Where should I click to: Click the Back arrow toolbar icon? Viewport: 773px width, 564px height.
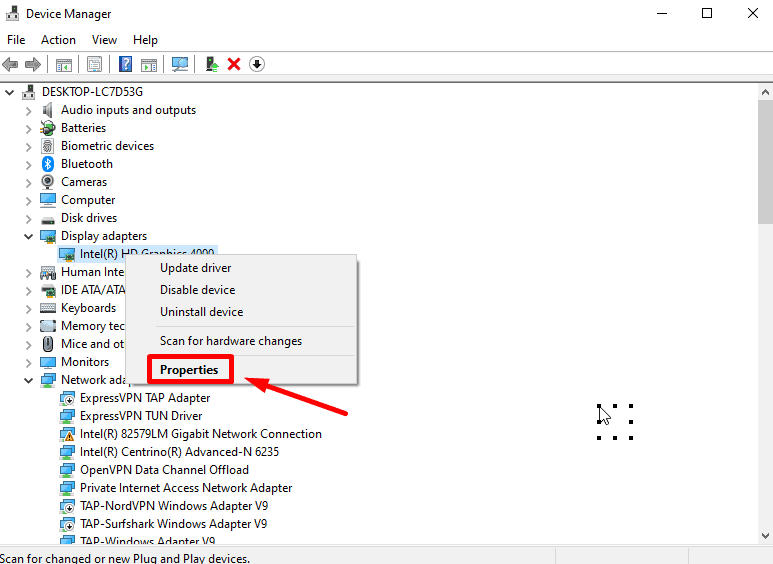point(10,64)
